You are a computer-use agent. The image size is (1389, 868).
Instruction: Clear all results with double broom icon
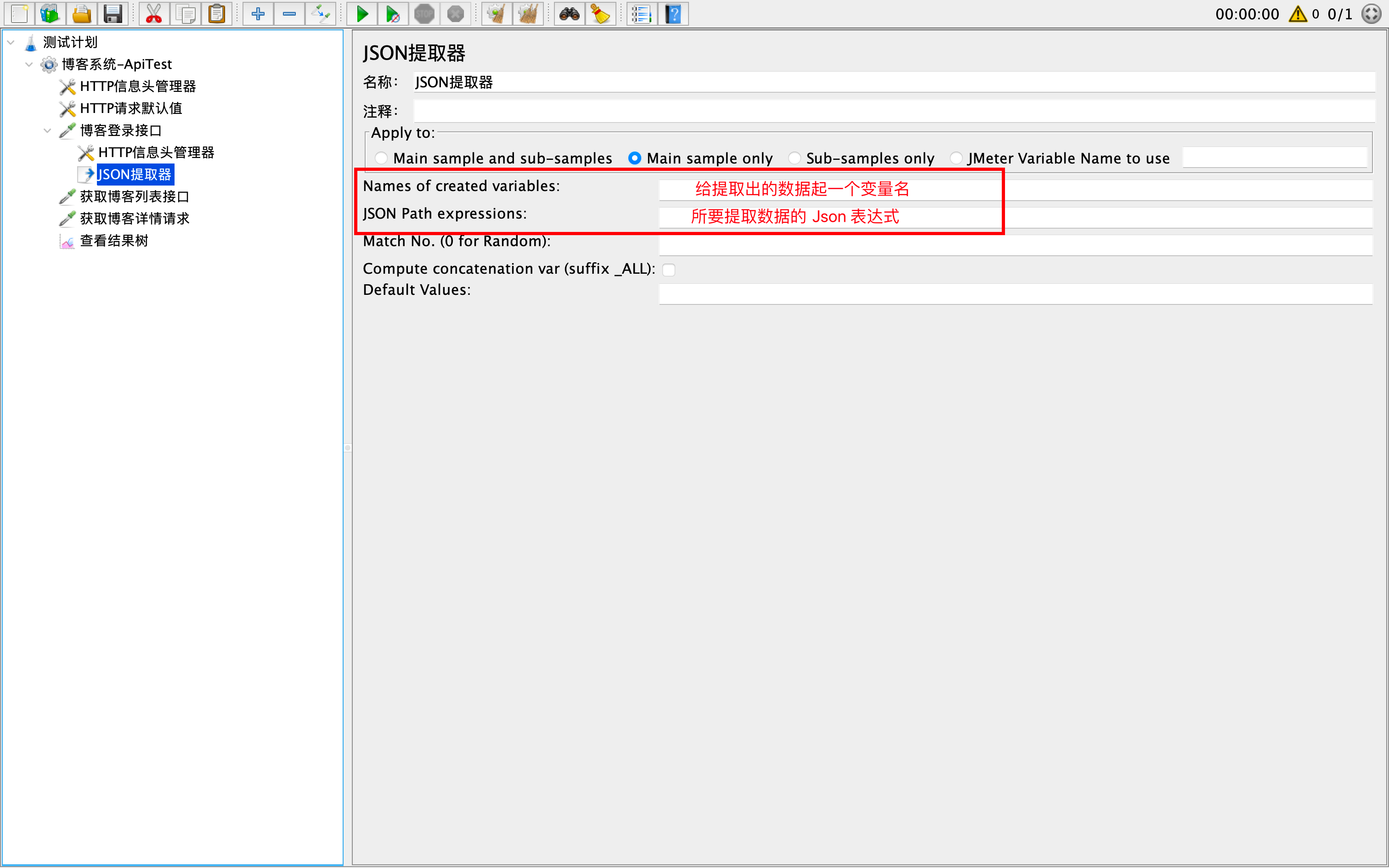(x=527, y=14)
